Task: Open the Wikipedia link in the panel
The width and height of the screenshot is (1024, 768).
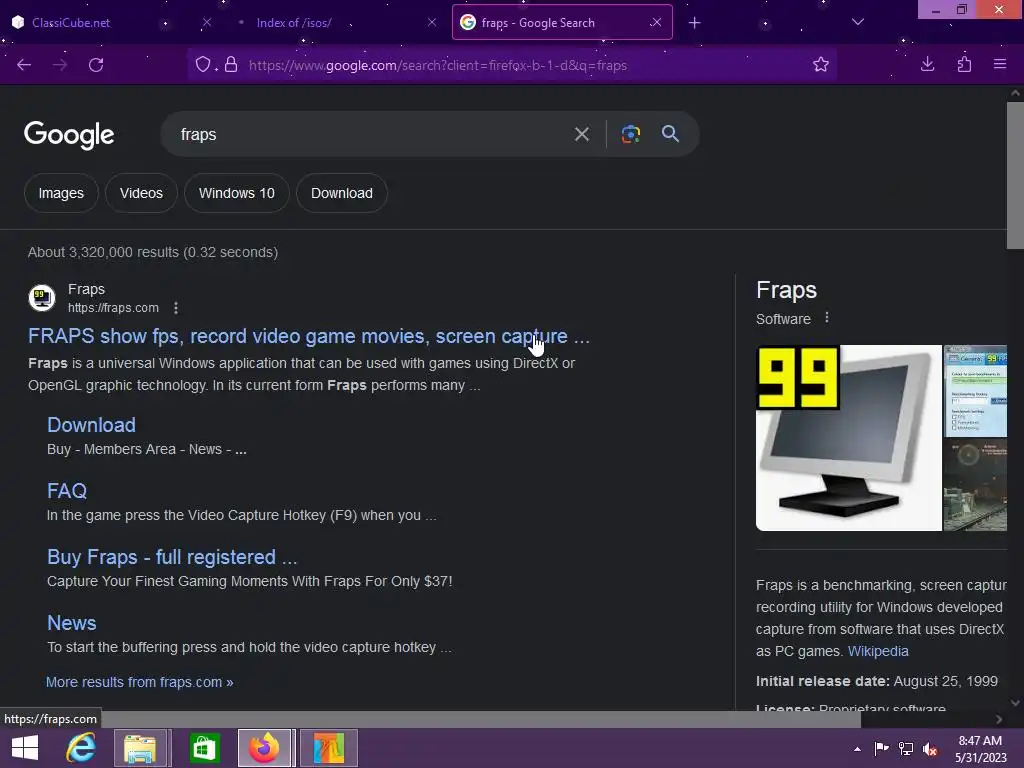Action: pyautogui.click(x=878, y=651)
